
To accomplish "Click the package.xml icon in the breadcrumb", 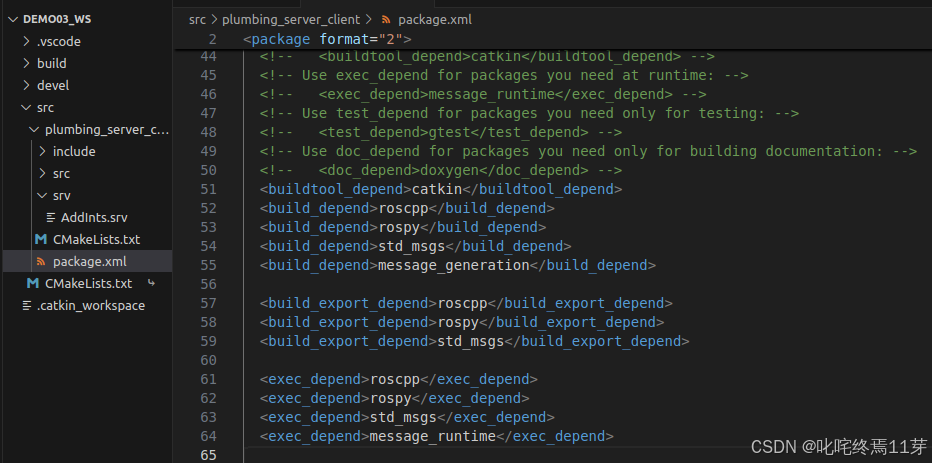I will click(x=386, y=20).
